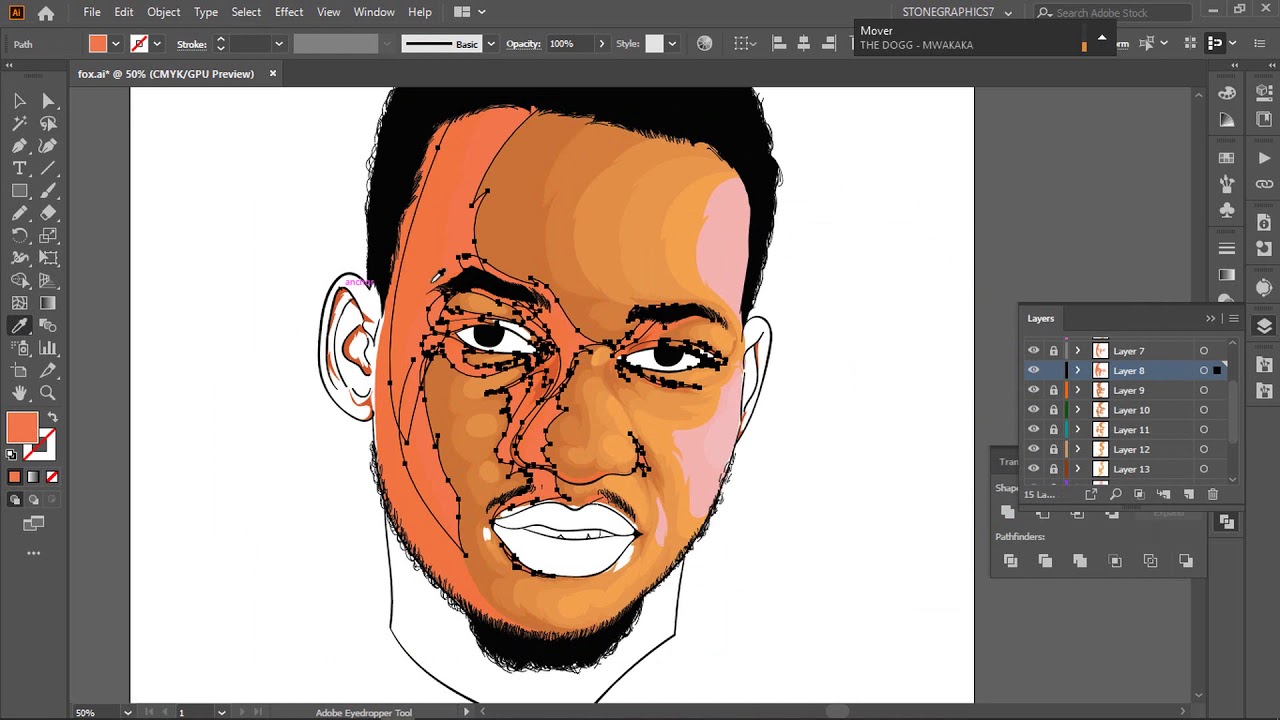Viewport: 1280px width, 720px height.
Task: Collapse the Layers panel with double arrows
Action: pyautogui.click(x=1210, y=318)
